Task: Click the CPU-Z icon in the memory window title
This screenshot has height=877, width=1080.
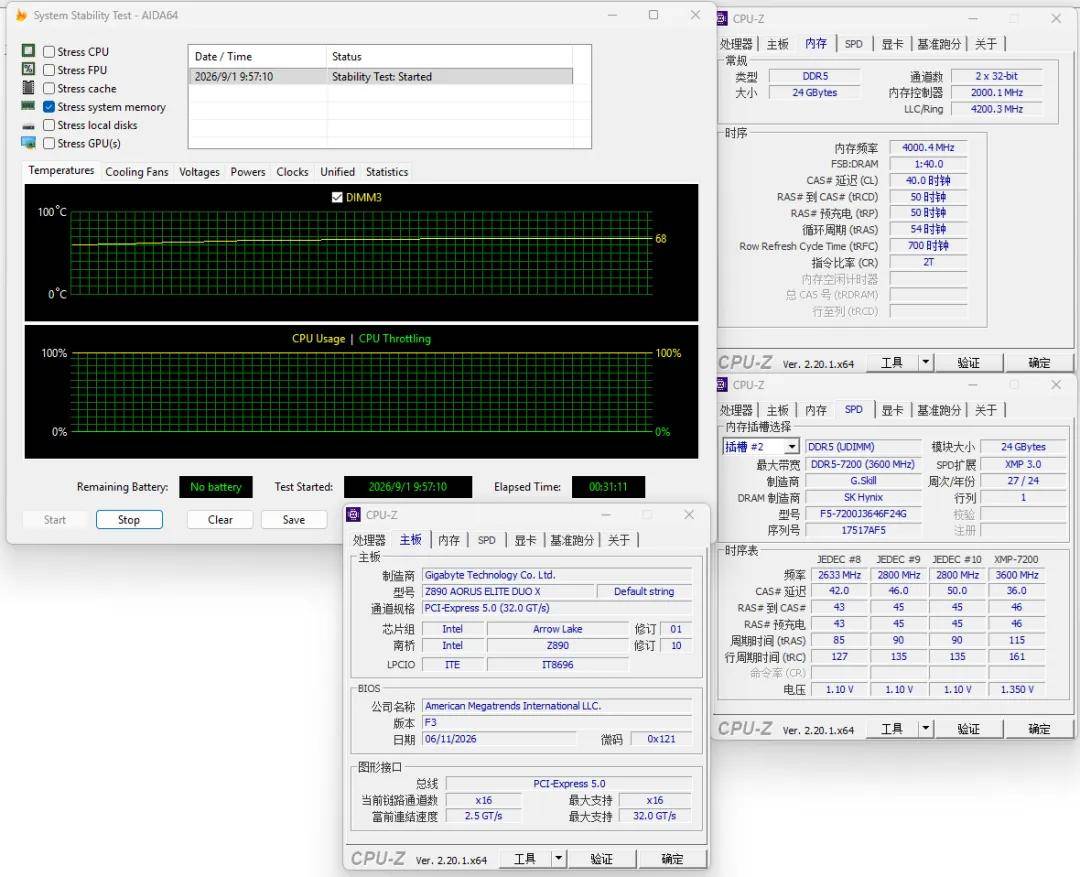Action: pos(722,19)
